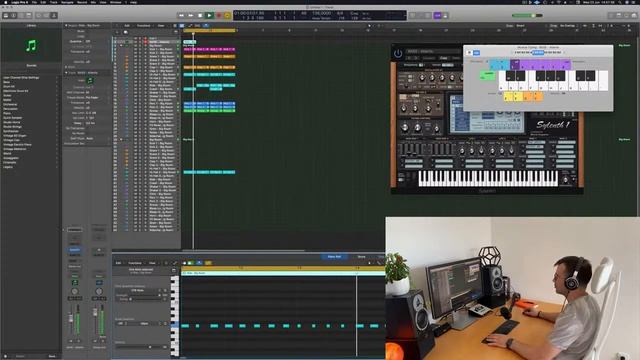Toggle Catch Playhead button in tracks area
Screen dimensions: 640x360
206,26
